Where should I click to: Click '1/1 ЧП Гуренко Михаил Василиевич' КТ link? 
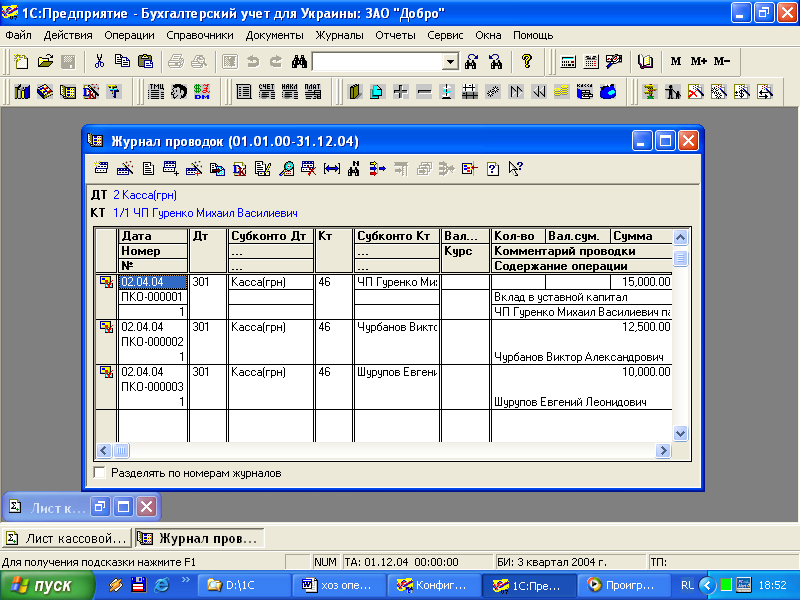[x=205, y=213]
